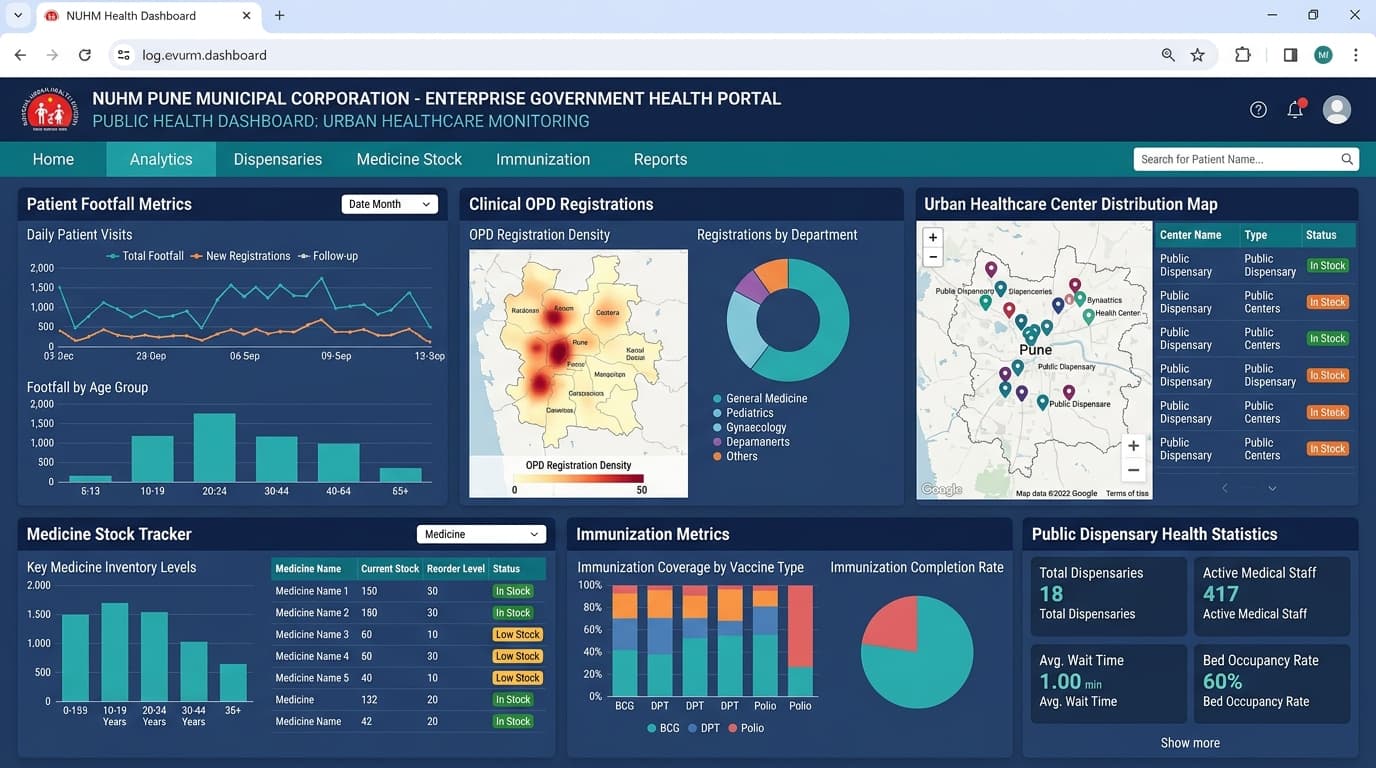Click the user profile avatar

[1337, 110]
